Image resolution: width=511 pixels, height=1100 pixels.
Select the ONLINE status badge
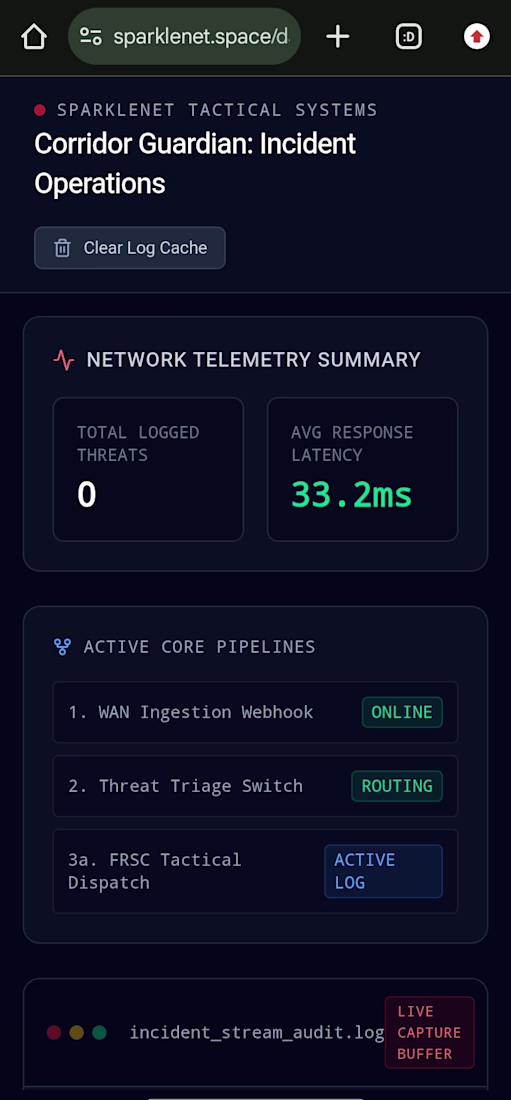point(402,712)
